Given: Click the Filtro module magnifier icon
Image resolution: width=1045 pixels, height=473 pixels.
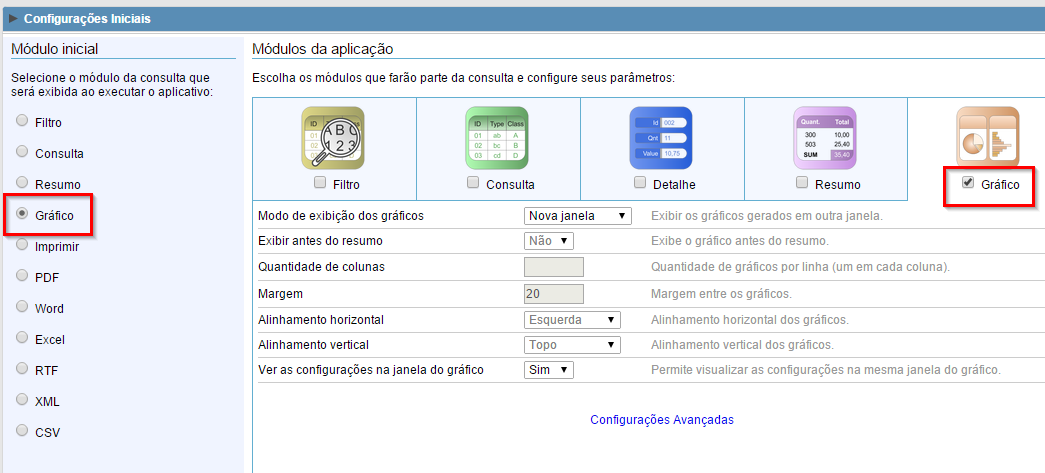Looking at the screenshot, I should coord(333,138).
